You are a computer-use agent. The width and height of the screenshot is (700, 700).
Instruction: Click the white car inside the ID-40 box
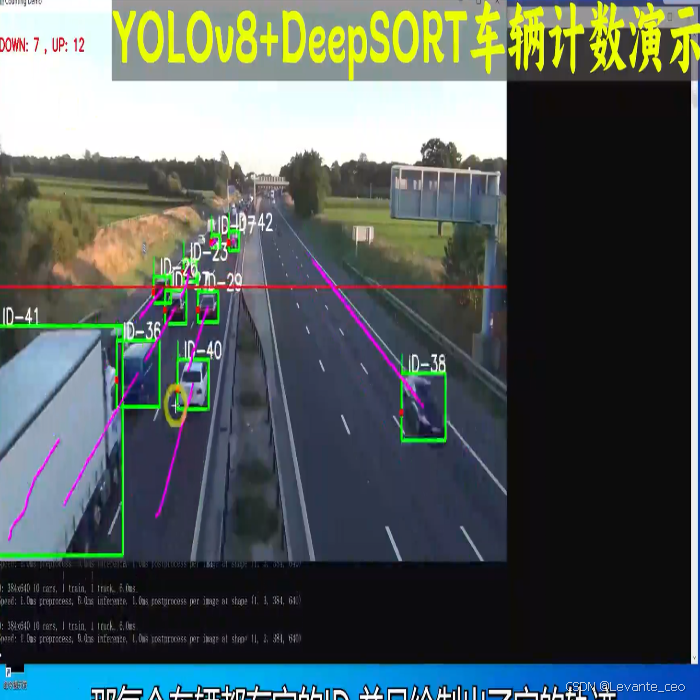[x=195, y=383]
